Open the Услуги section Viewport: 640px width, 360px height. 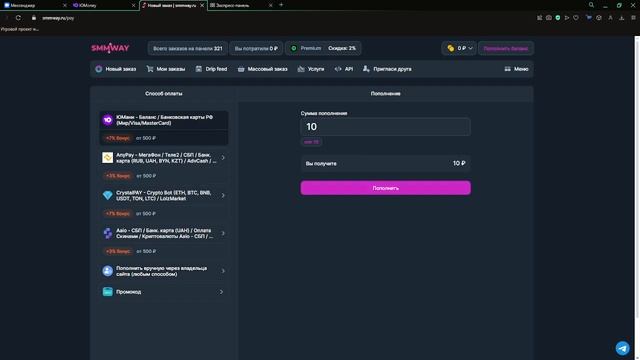311,69
